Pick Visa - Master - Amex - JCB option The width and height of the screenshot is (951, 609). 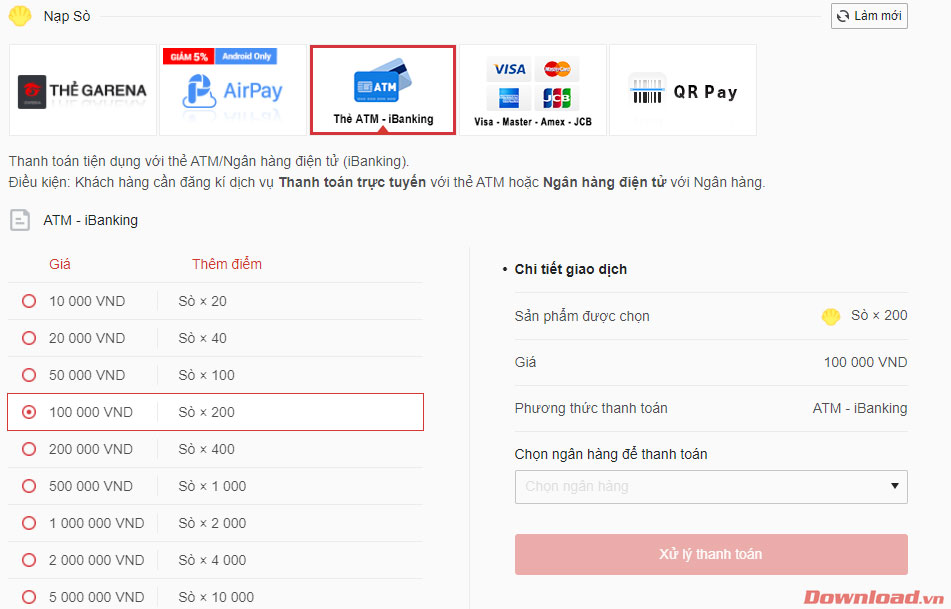[x=533, y=90]
